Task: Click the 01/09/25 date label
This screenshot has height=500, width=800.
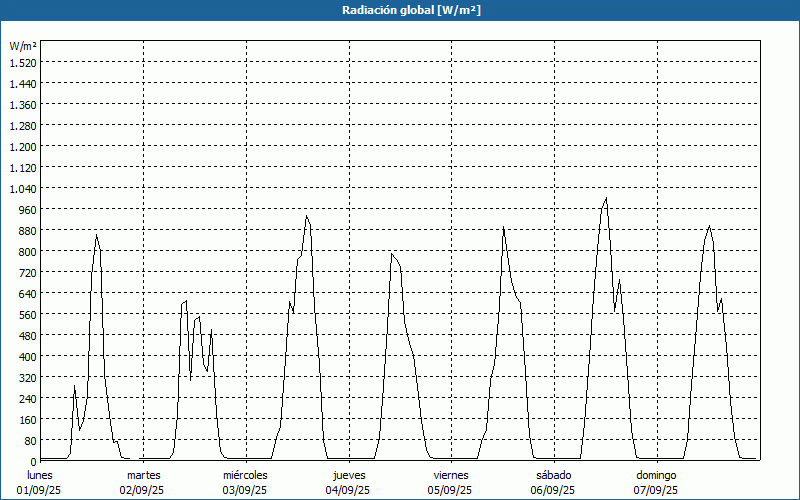Action: [x=40, y=490]
